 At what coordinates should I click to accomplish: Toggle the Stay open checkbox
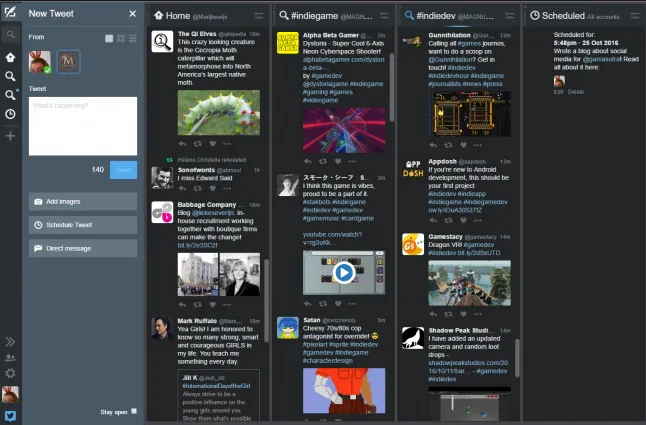[134, 411]
